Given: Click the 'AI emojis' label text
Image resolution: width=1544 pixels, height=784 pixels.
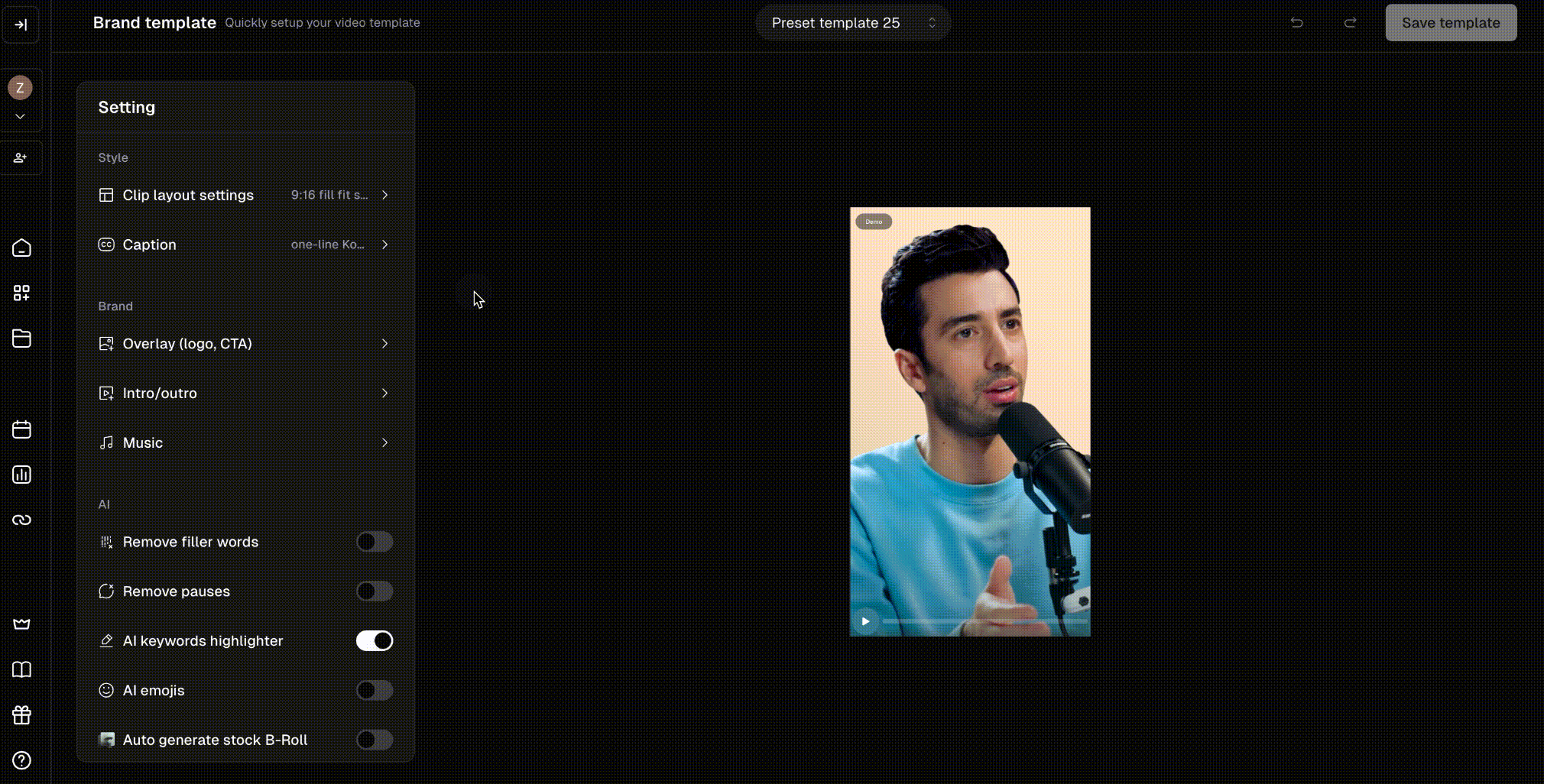Looking at the screenshot, I should pos(154,691).
